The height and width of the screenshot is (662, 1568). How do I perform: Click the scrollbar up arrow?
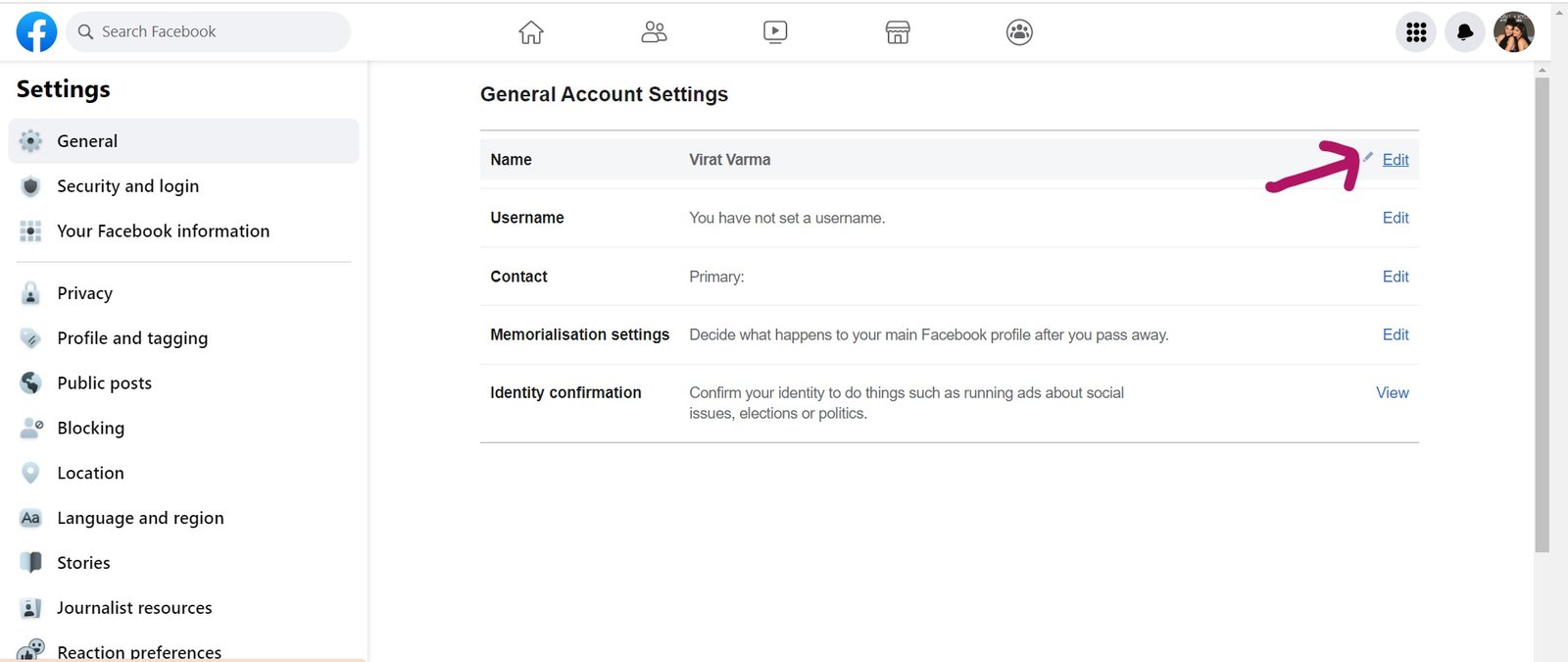(1543, 70)
